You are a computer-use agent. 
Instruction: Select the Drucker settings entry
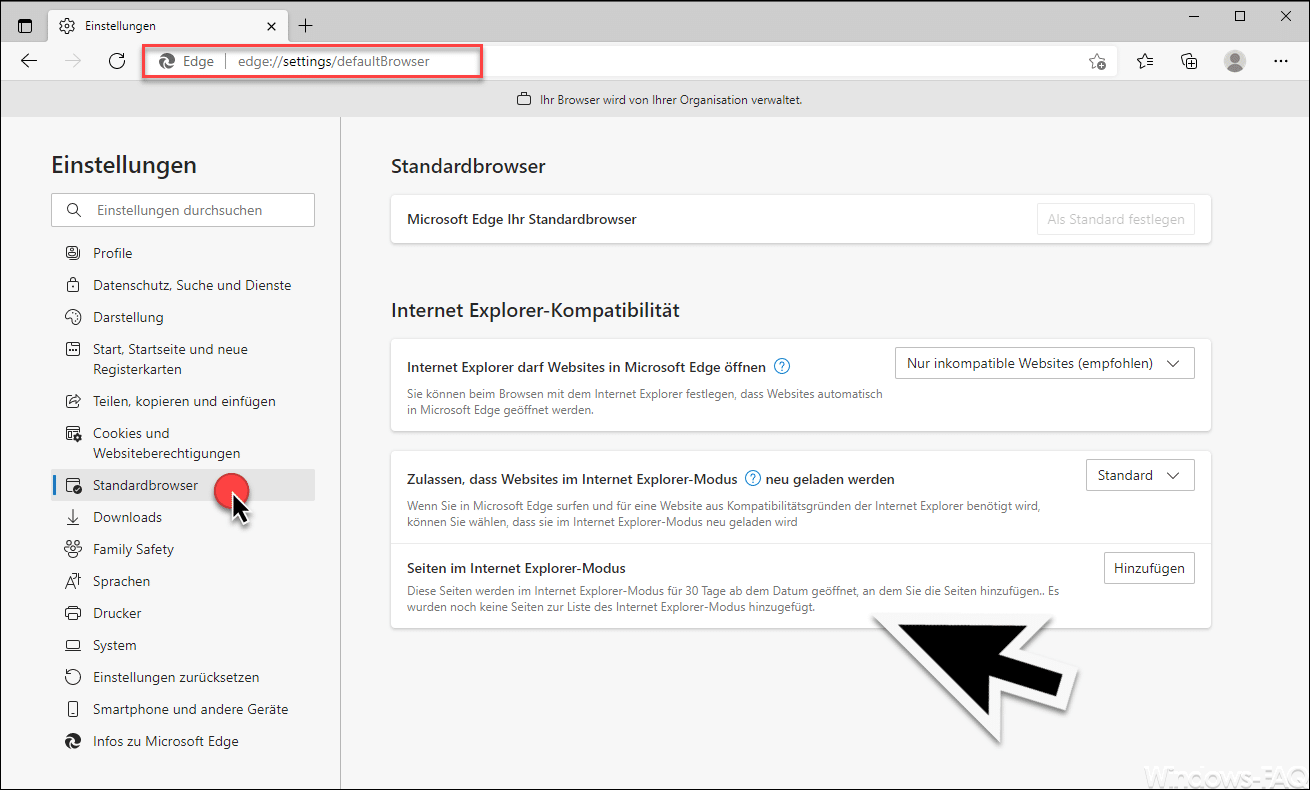tap(116, 612)
